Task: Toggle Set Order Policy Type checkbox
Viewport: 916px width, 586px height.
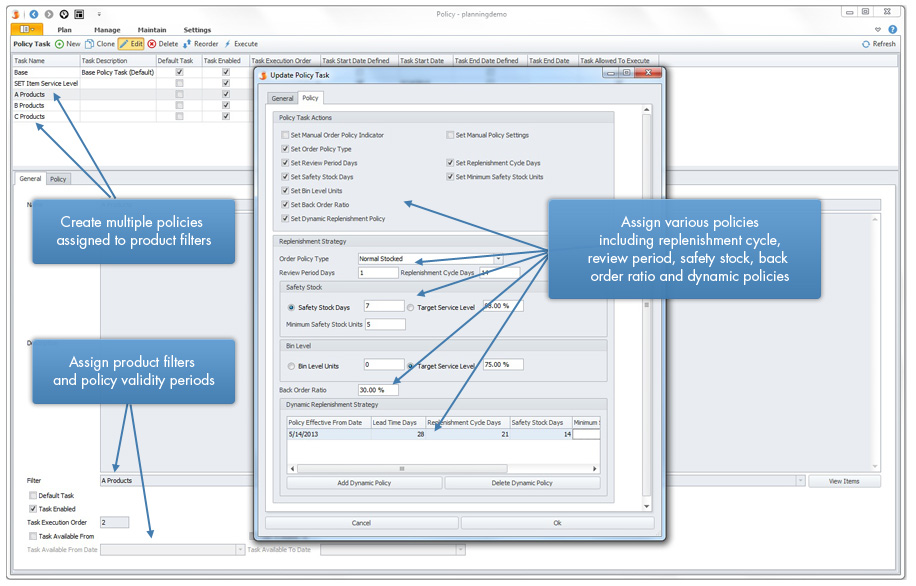Action: tap(285, 149)
